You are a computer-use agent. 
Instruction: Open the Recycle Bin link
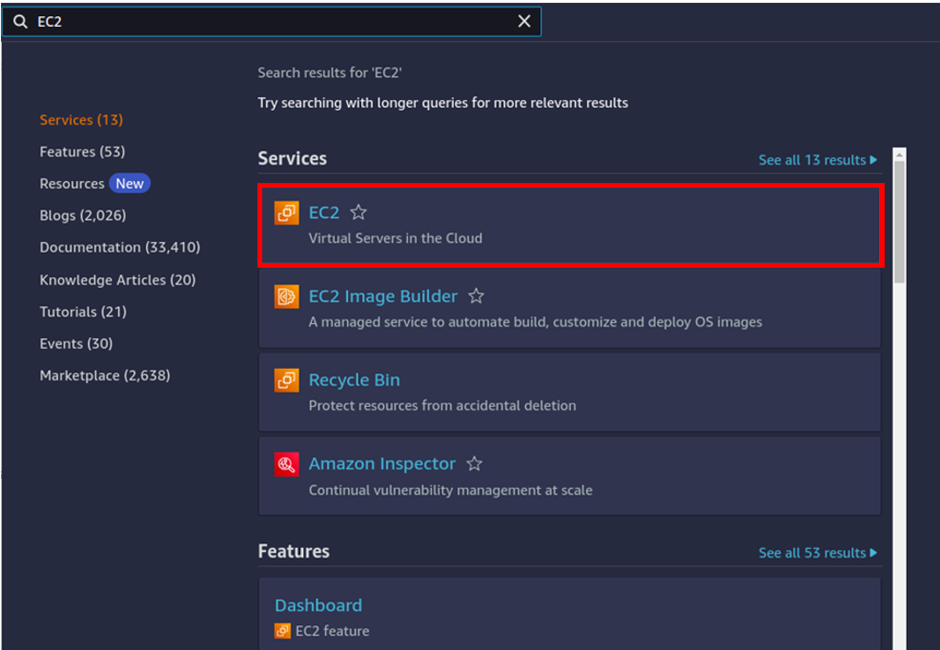click(354, 380)
